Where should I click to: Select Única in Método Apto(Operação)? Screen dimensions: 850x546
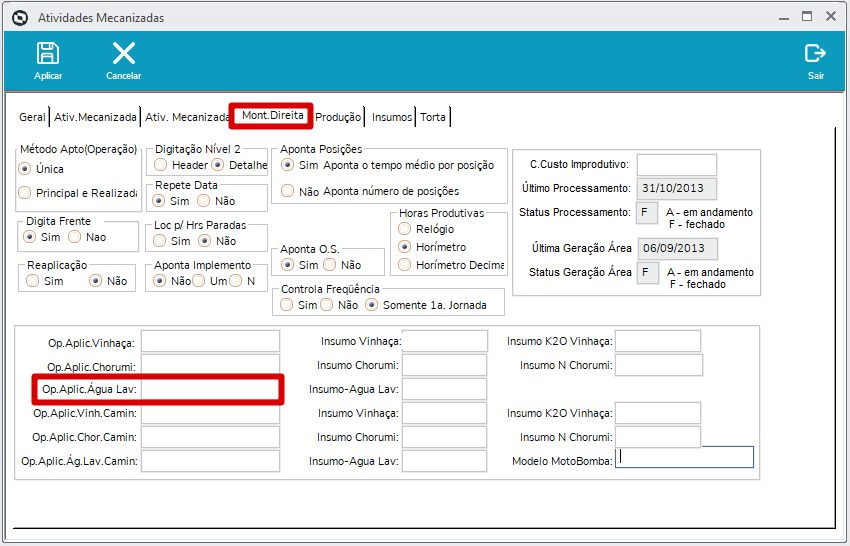coord(24,169)
